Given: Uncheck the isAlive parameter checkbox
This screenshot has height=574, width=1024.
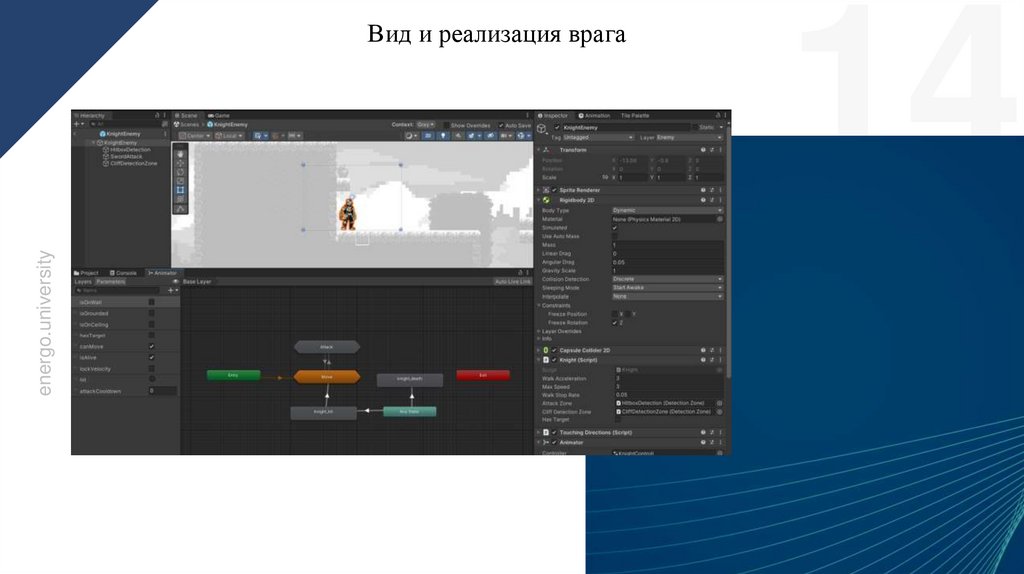Looking at the screenshot, I should pos(152,358).
